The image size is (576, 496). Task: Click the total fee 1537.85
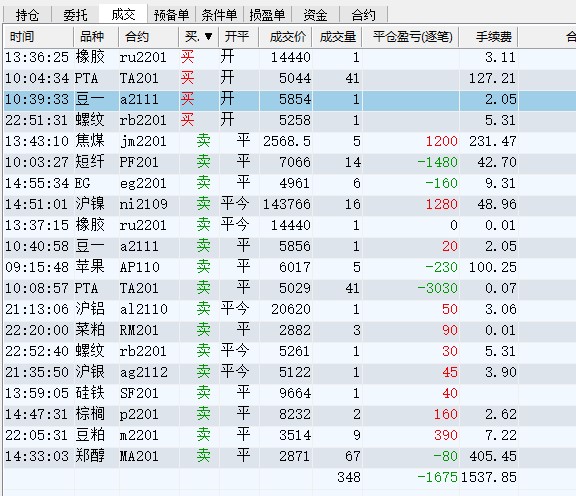tap(489, 477)
